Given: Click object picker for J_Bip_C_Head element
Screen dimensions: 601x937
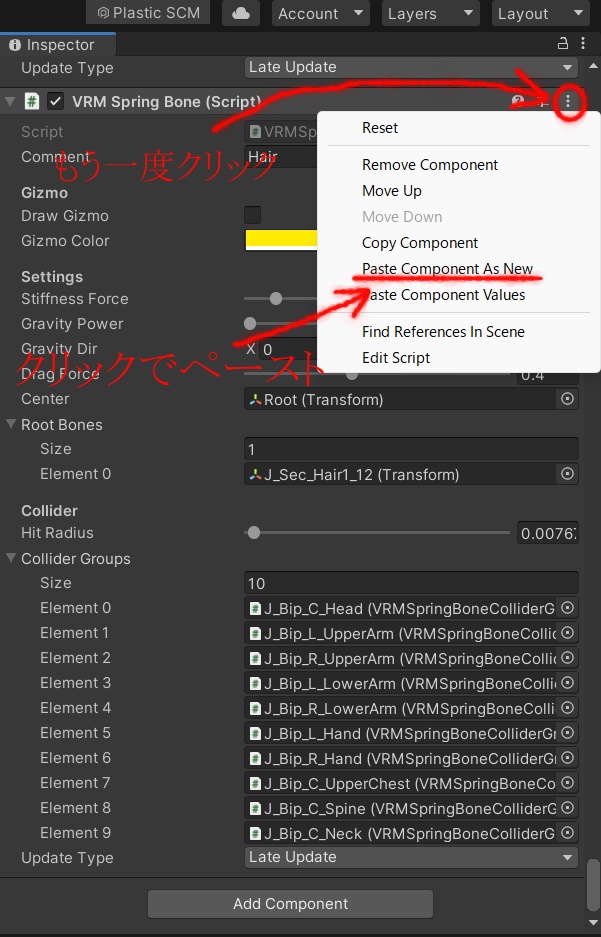Looking at the screenshot, I should pyautogui.click(x=567, y=608).
